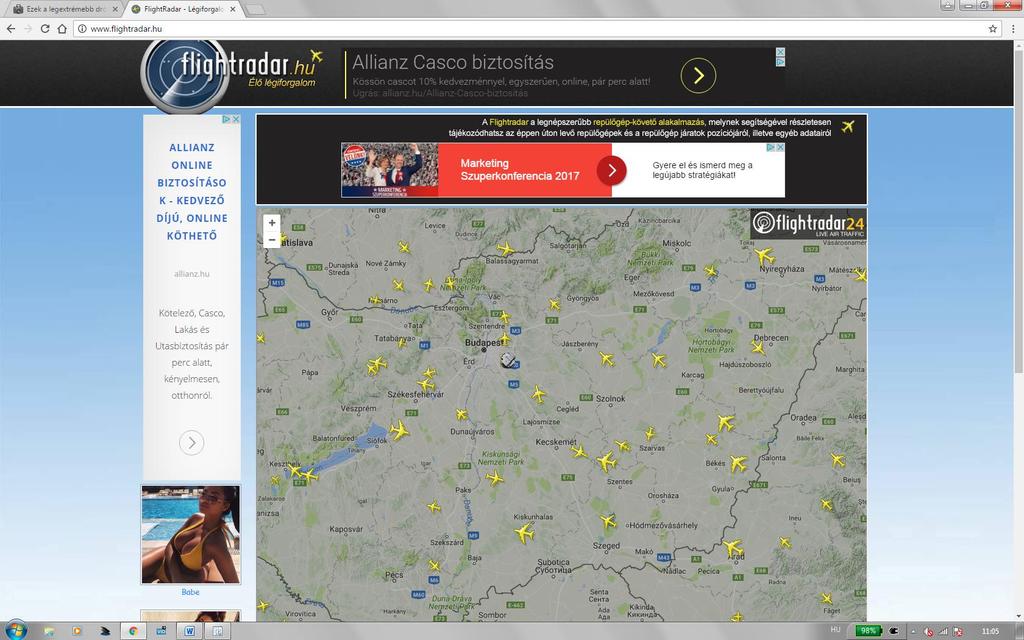
Task: Open the 'repülőgép-követő alkalmazás' link
Action: click(x=648, y=122)
